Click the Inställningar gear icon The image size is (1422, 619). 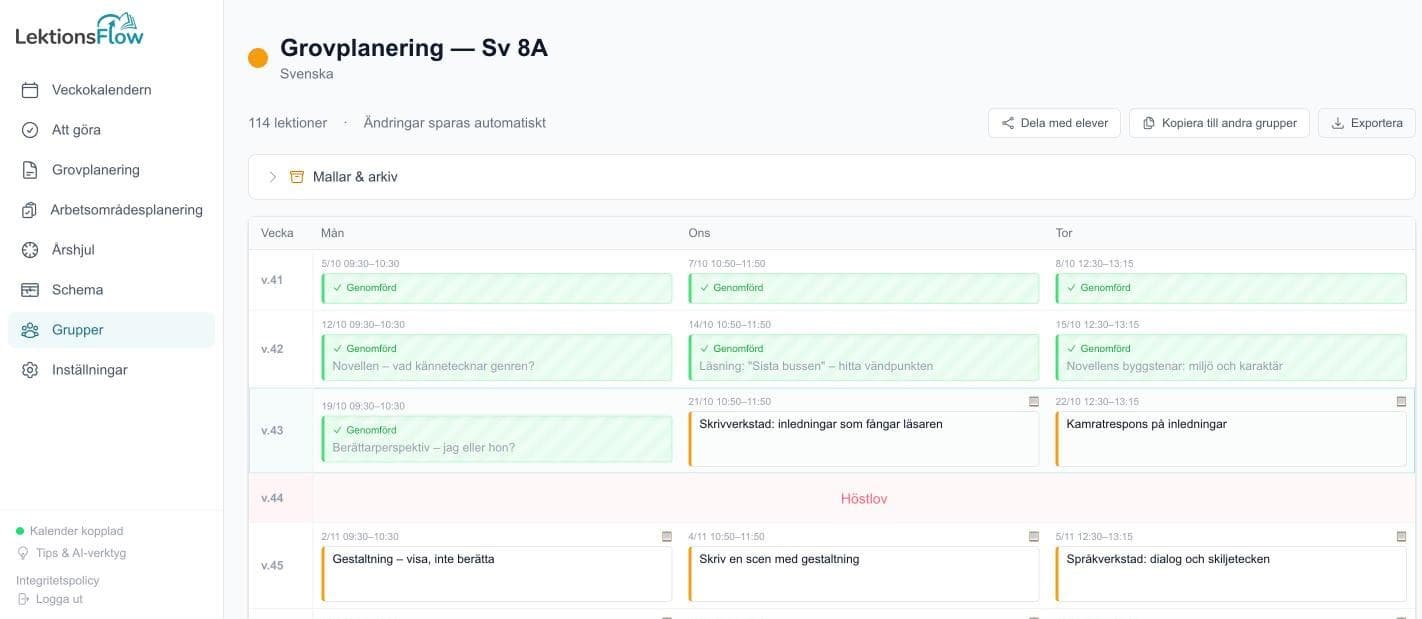pos(30,370)
